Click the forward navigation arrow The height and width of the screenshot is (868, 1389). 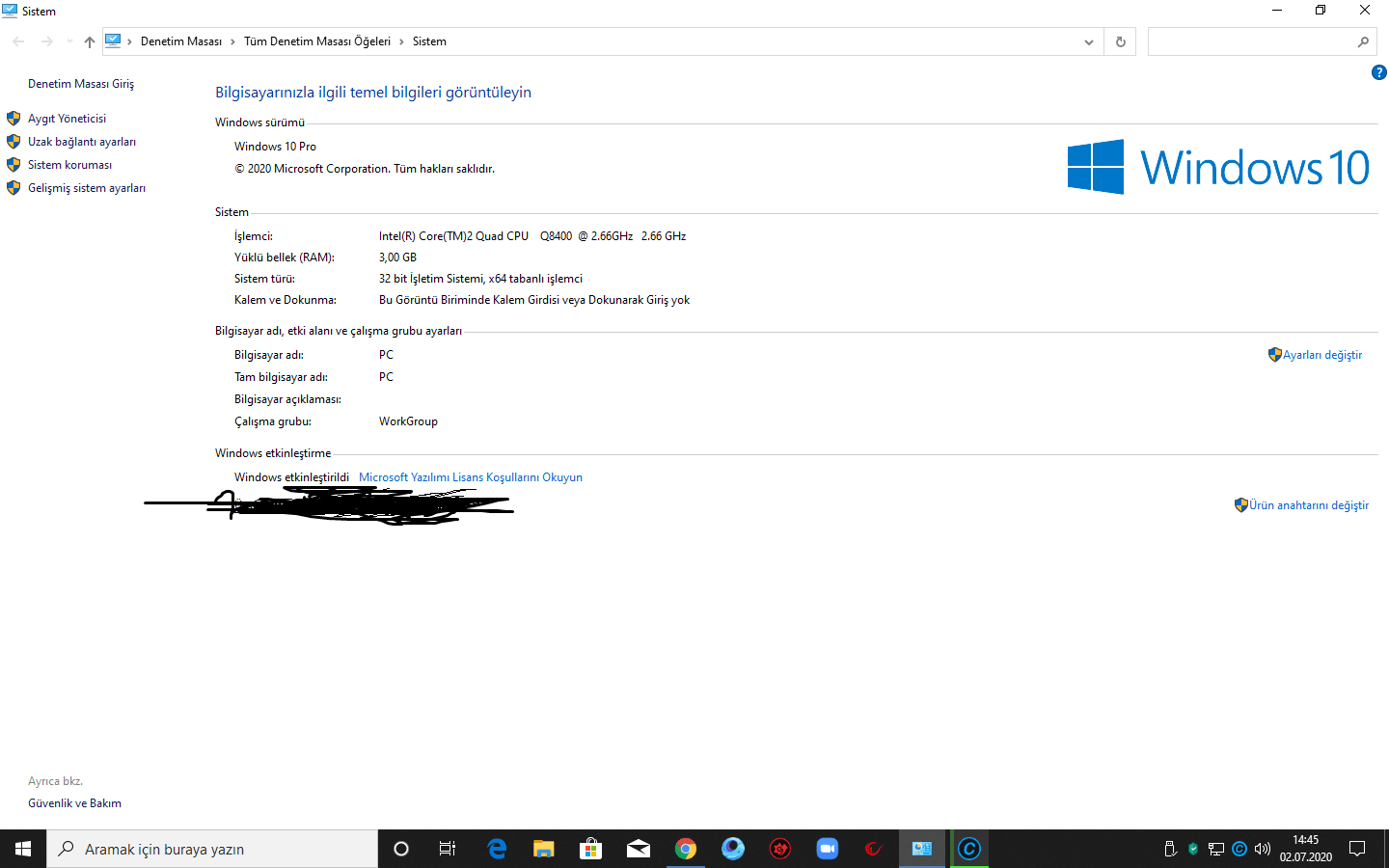tap(46, 41)
